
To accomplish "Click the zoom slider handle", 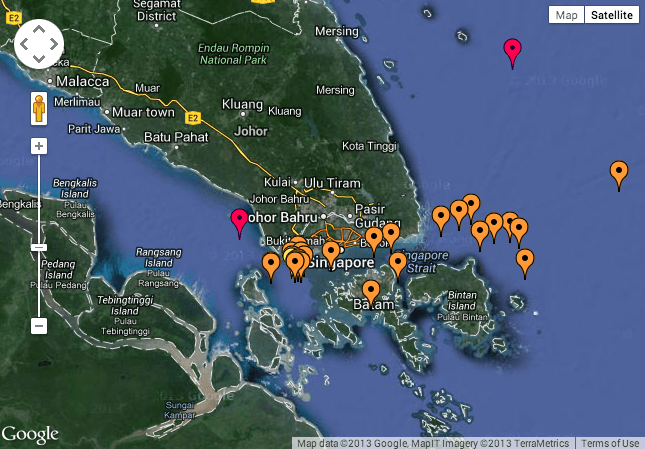I will [x=39, y=247].
